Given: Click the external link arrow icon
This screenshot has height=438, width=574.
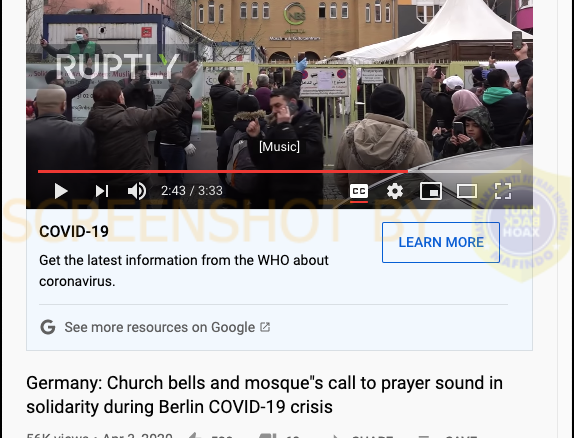Looking at the screenshot, I should [x=265, y=327].
